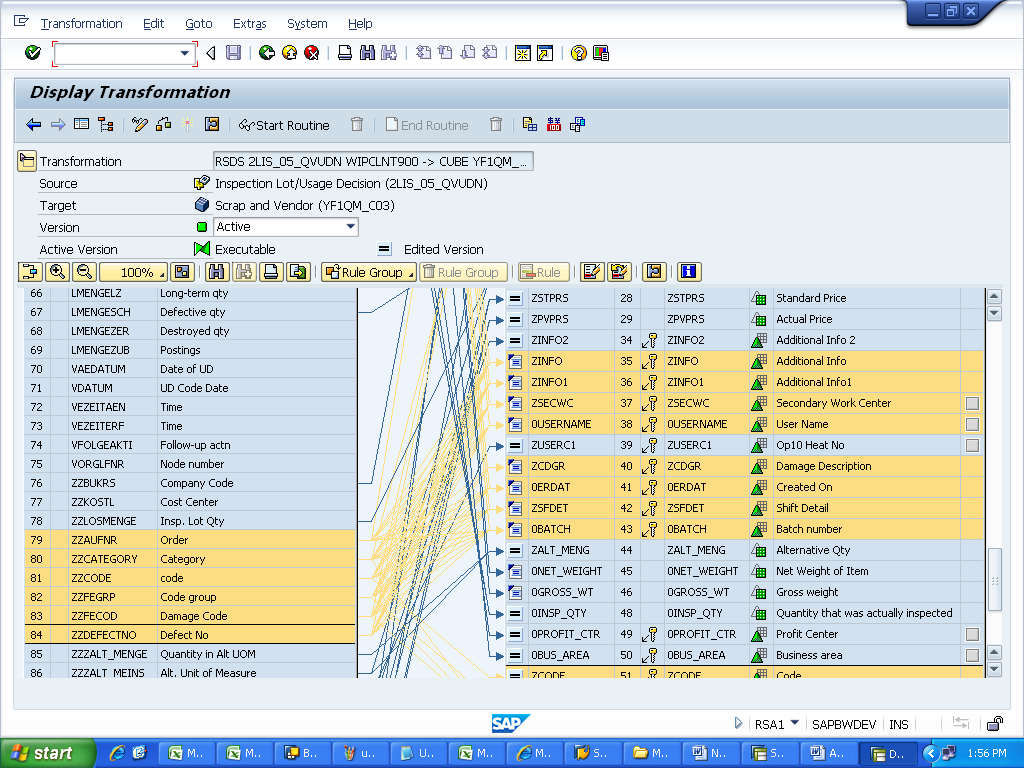This screenshot has height=768, width=1024.
Task: Click the disabled End Routine button
Action: point(427,125)
